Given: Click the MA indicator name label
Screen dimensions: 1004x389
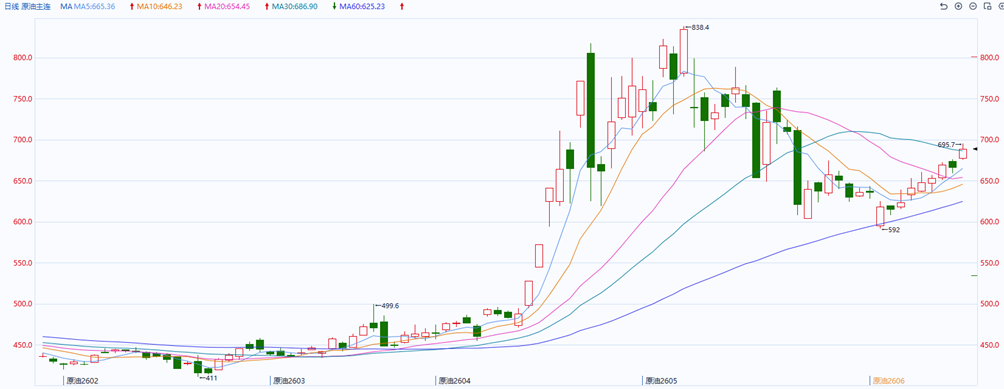Looking at the screenshot, I should point(66,6).
